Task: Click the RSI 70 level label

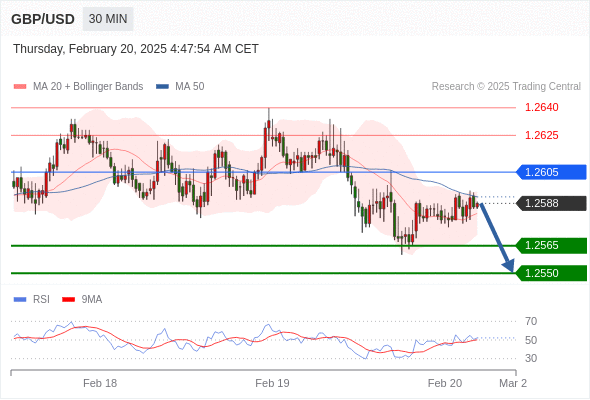Action: 531,321
